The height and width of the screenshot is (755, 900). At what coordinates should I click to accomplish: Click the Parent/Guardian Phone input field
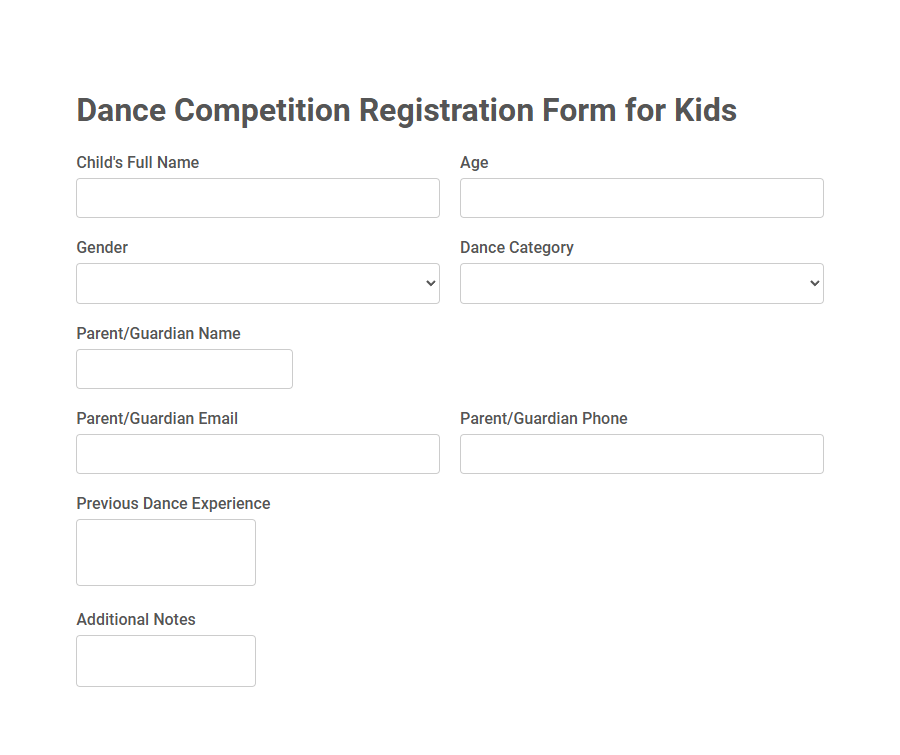(x=640, y=453)
